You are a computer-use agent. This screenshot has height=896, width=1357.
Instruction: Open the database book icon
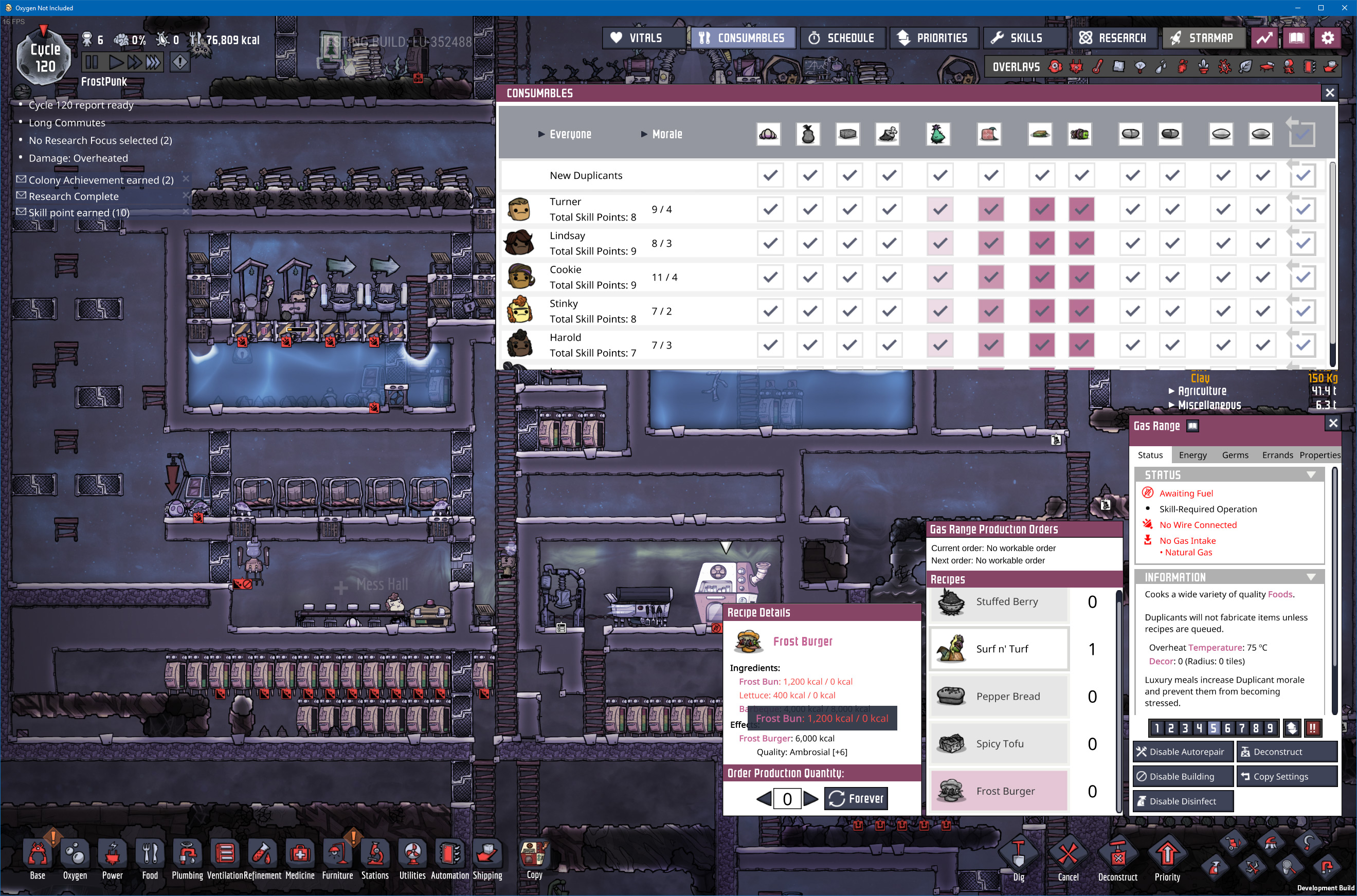[1296, 38]
